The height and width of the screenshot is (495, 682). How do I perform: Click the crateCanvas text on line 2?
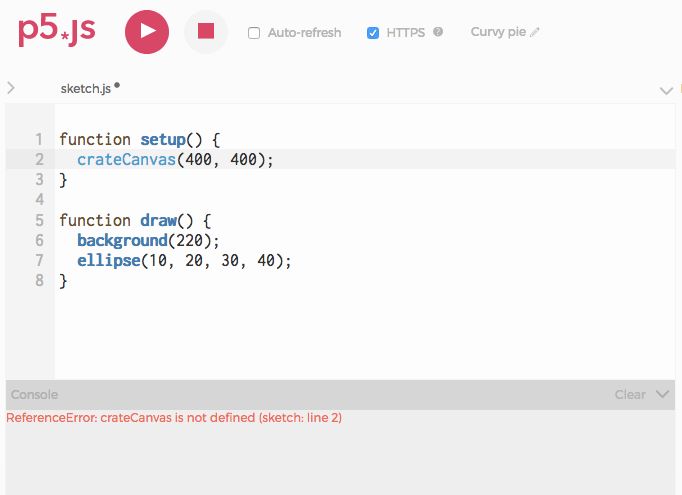(126, 159)
